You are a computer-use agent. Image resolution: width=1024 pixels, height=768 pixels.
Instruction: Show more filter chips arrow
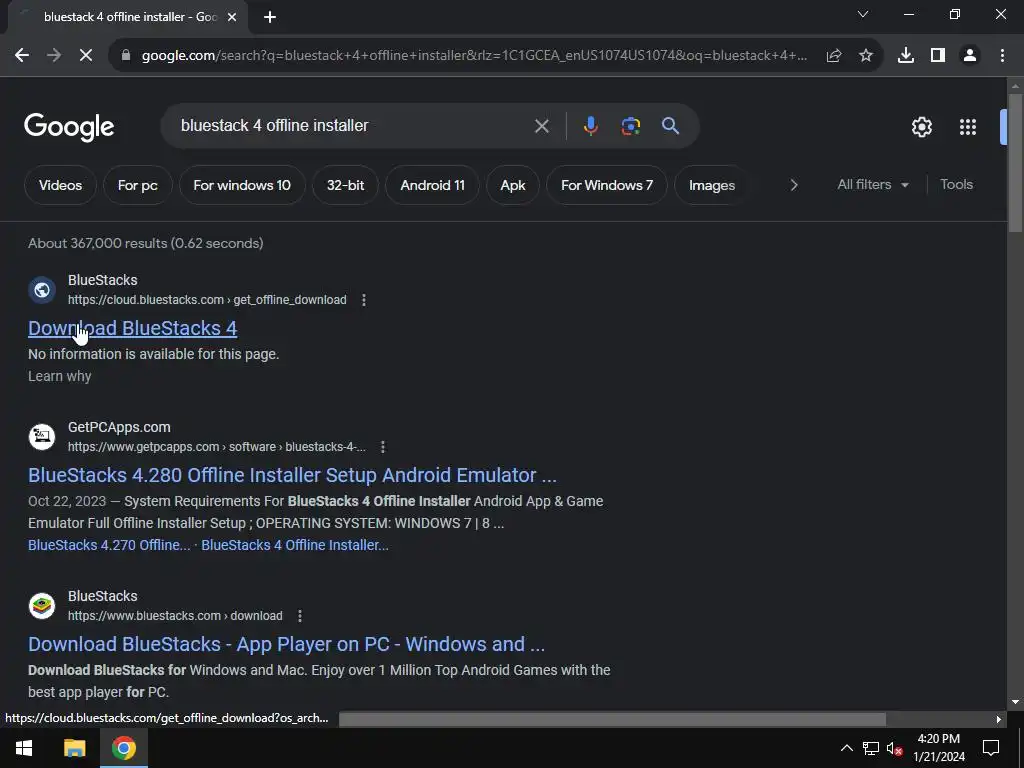tap(794, 185)
